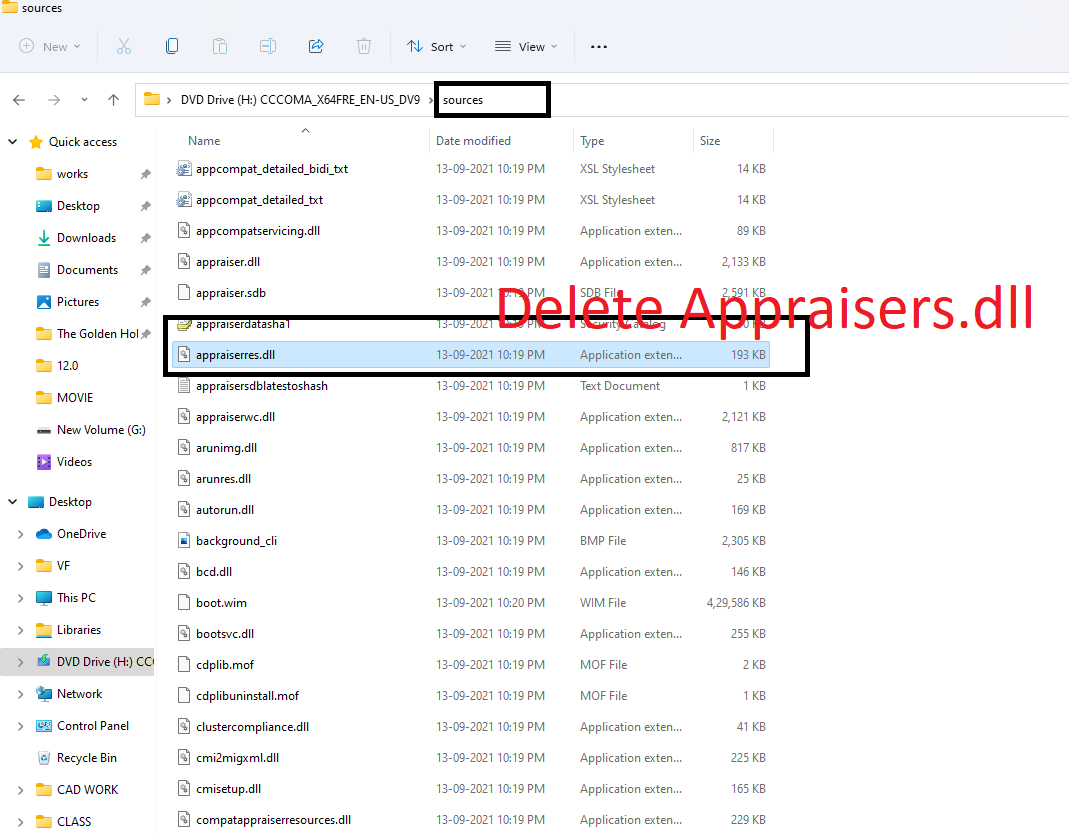This screenshot has height=834, width=1069.
Task: Open the 12.0 folder
Action: point(67,366)
